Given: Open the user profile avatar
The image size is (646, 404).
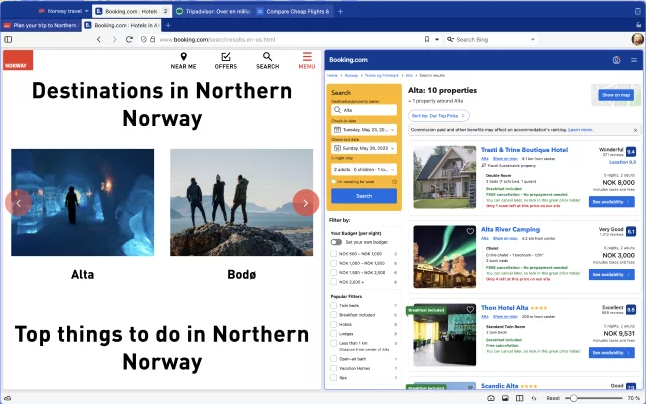Looking at the screenshot, I should coord(637,40).
